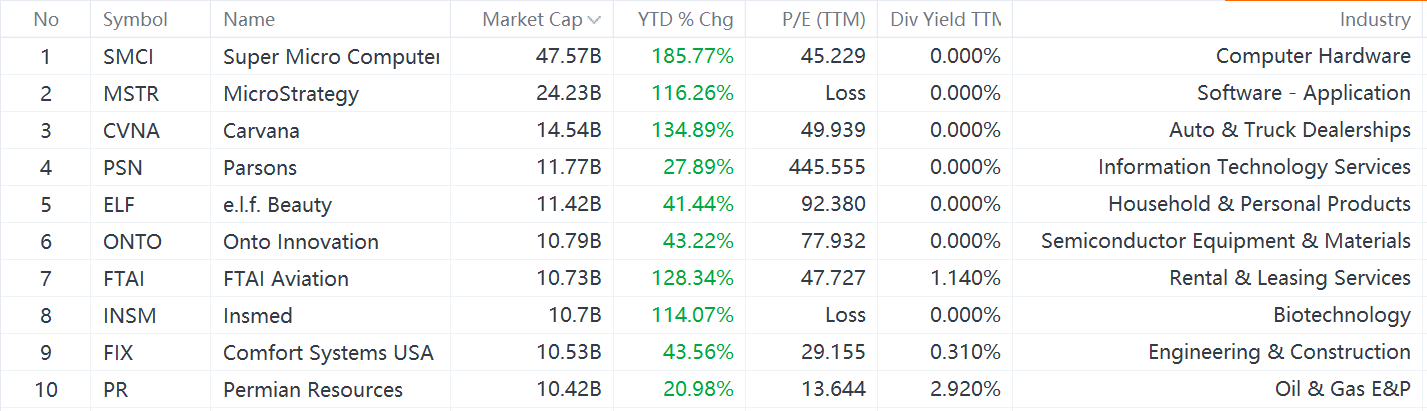Click the Market Cap sort arrow icon
Image resolution: width=1427 pixels, height=411 pixels.
[x=594, y=20]
